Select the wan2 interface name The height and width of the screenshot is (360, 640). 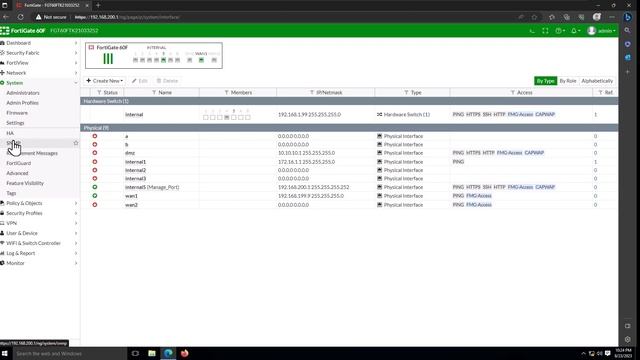pyautogui.click(x=131, y=204)
